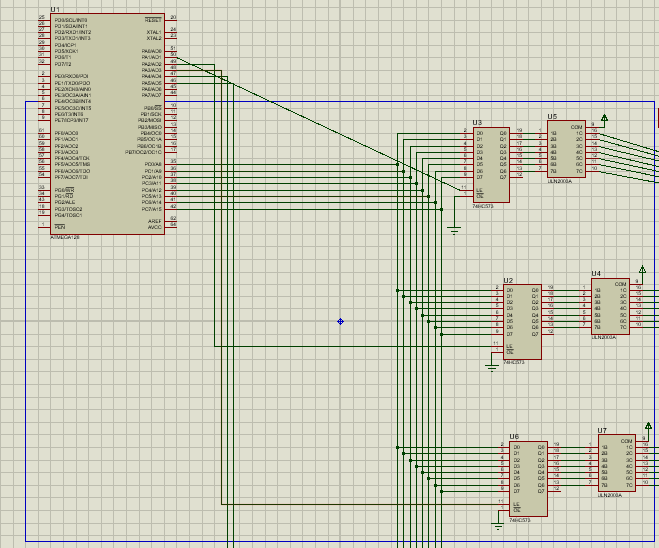Click the power terminal arrow above U5

click(x=604, y=119)
